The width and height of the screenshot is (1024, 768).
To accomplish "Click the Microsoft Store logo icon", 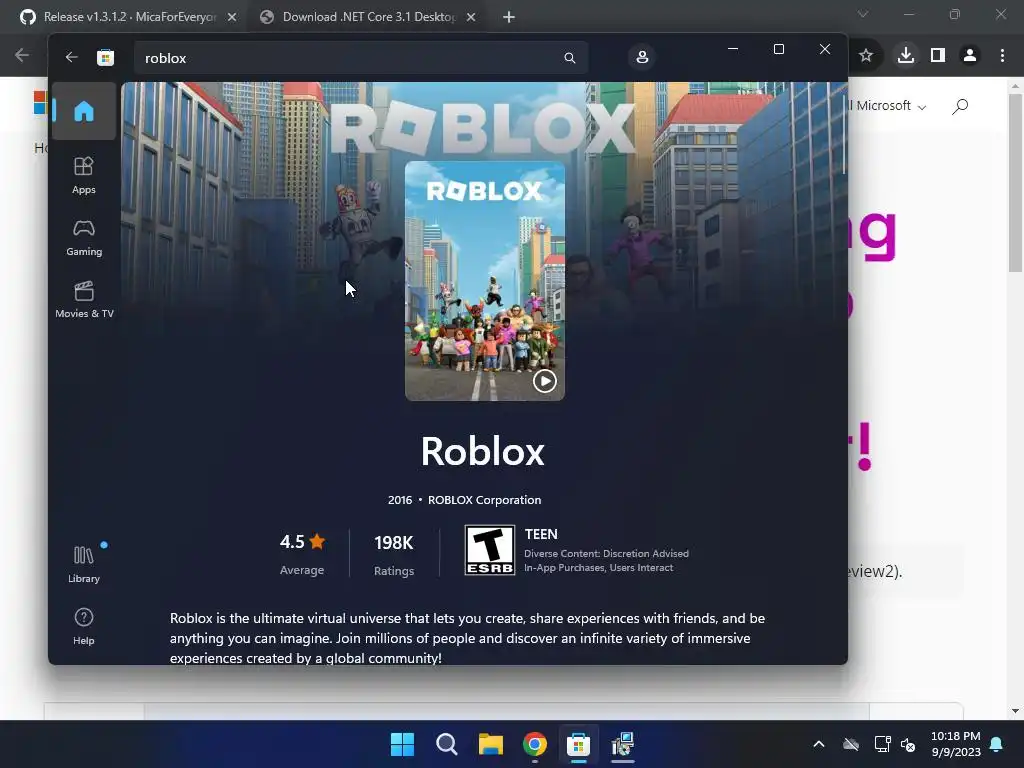I will (105, 57).
